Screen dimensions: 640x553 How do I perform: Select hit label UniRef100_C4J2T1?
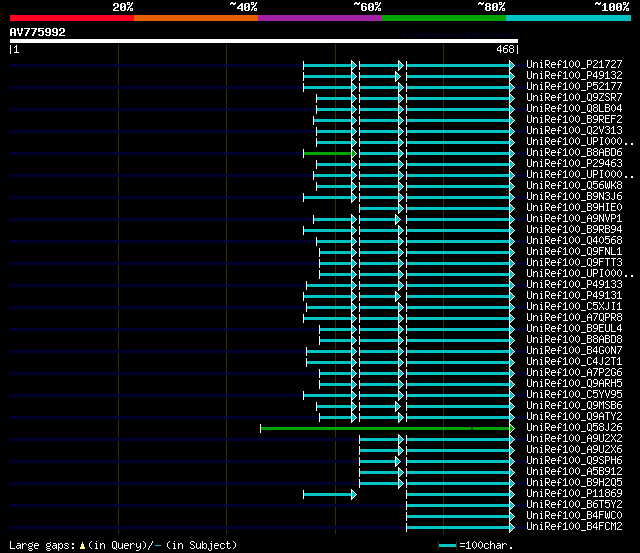click(574, 362)
